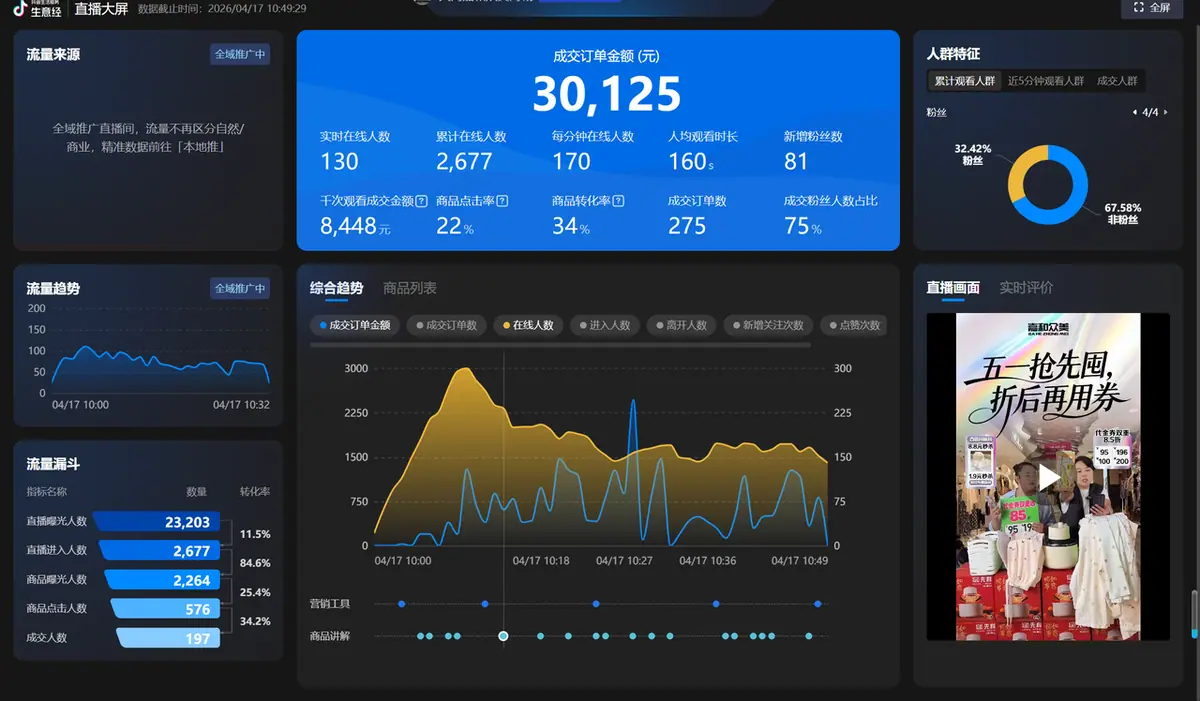This screenshot has width=1200, height=701.
Task: Click the 直播曝光人数 funnel bar 23,203
Action: tap(156, 522)
